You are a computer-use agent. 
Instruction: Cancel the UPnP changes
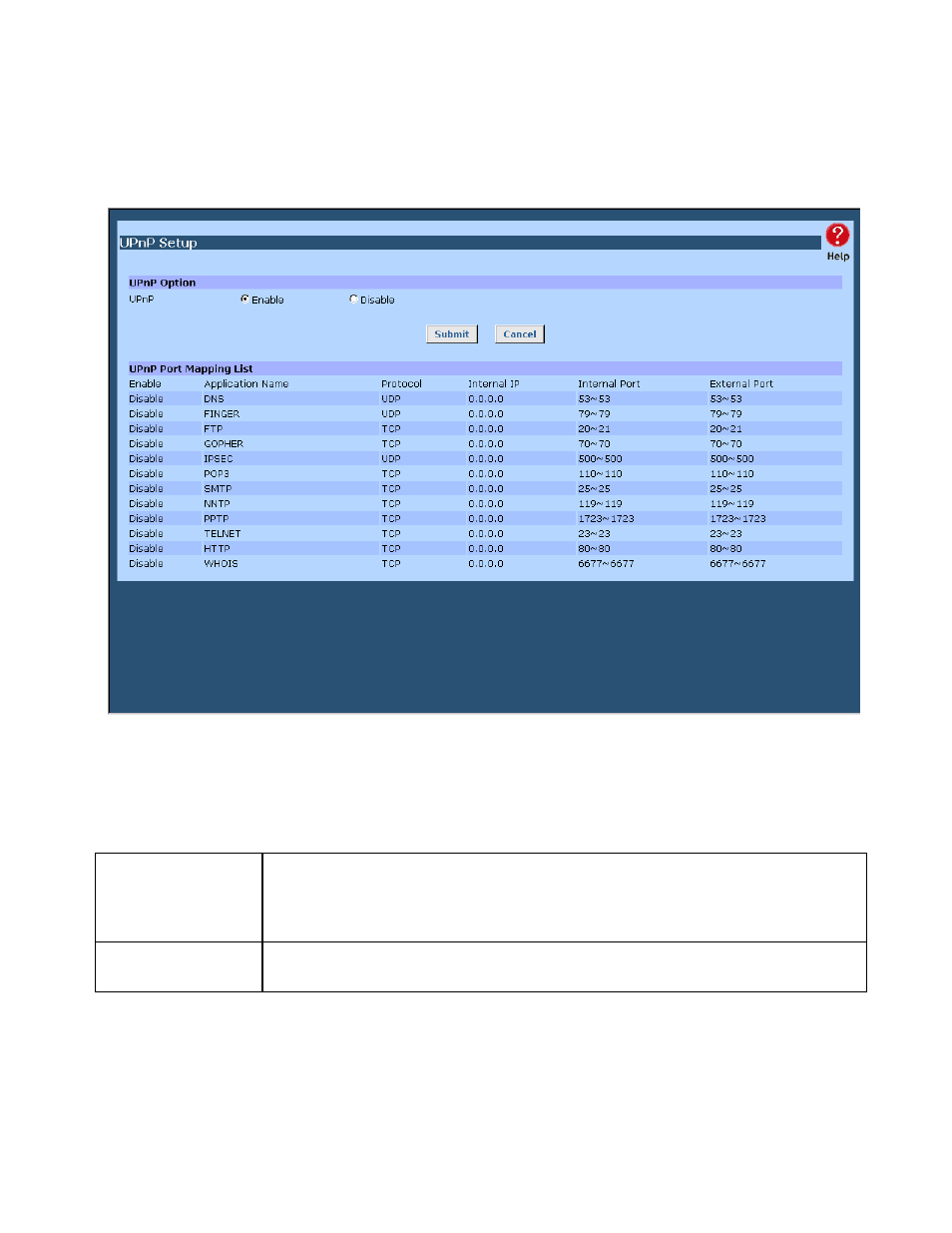click(x=520, y=334)
